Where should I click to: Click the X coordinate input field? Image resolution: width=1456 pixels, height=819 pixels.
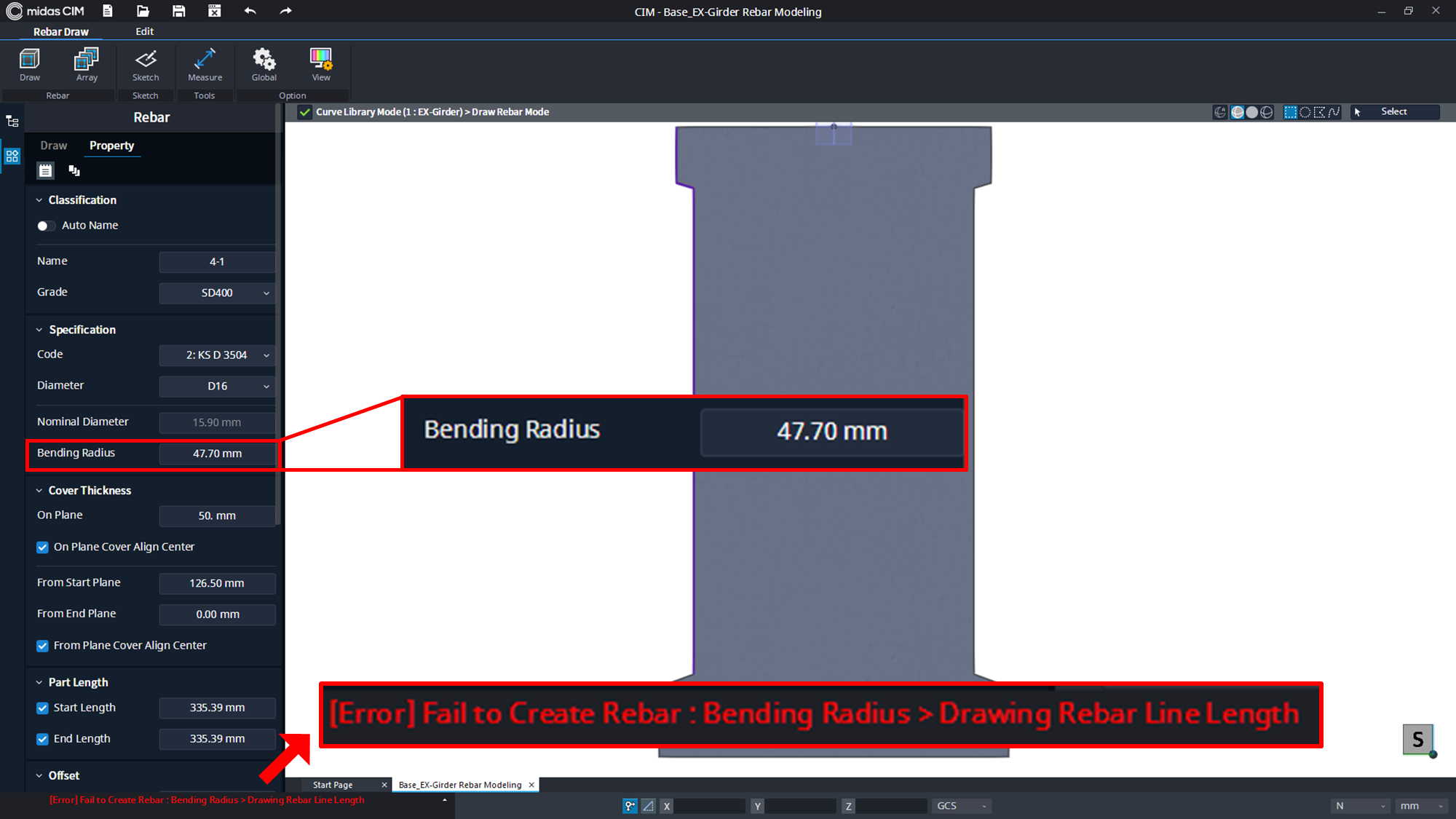[x=710, y=806]
